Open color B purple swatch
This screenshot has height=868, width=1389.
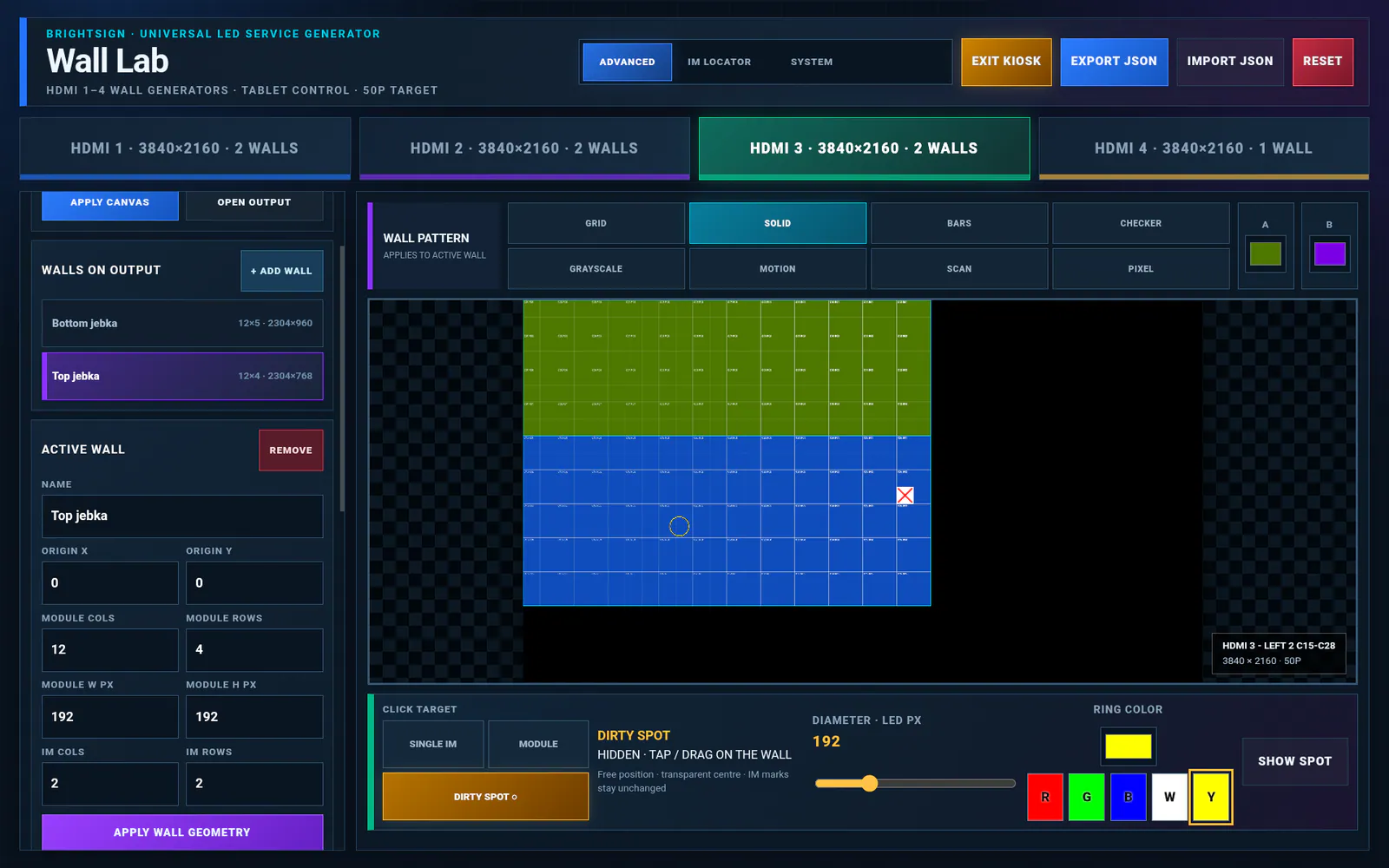[x=1329, y=253]
